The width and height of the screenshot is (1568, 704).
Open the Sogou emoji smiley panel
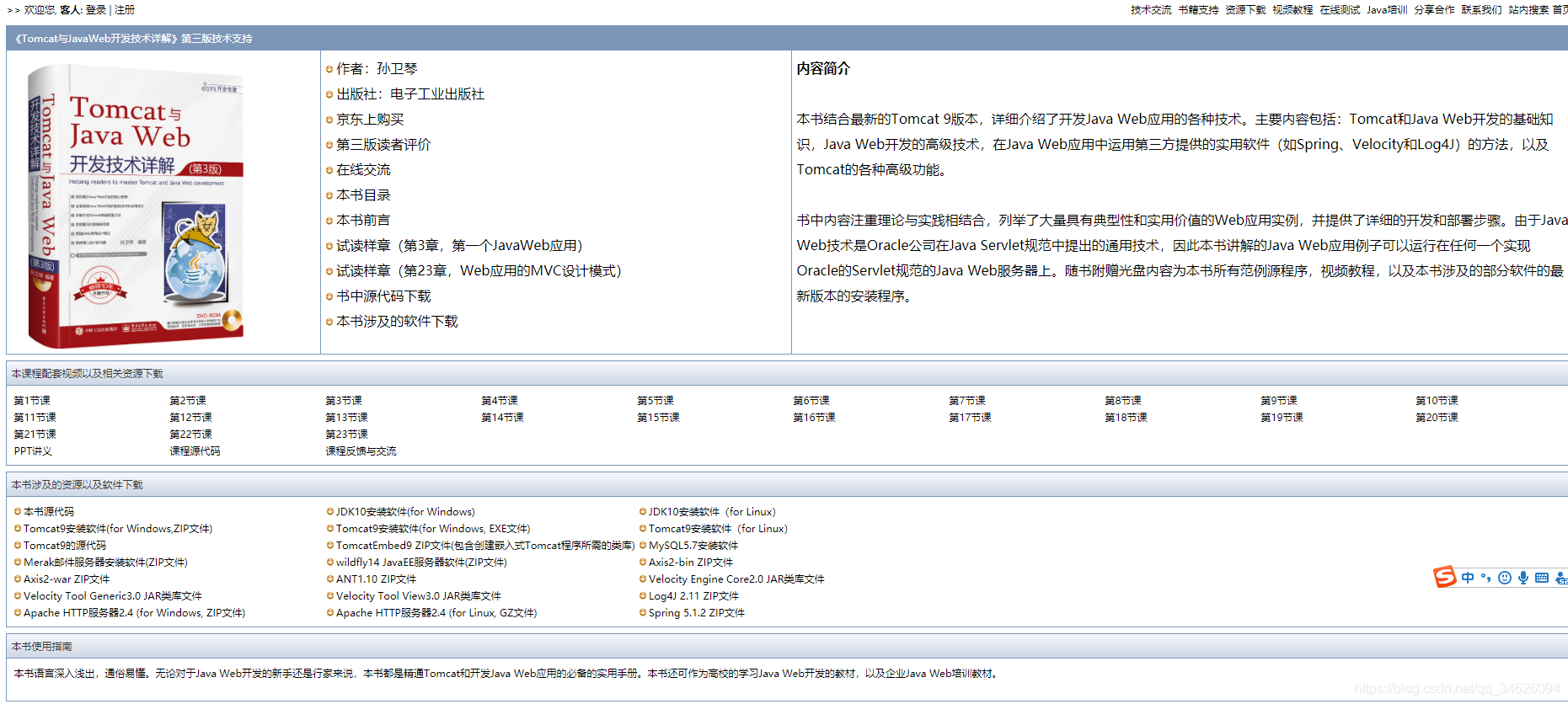[1505, 578]
